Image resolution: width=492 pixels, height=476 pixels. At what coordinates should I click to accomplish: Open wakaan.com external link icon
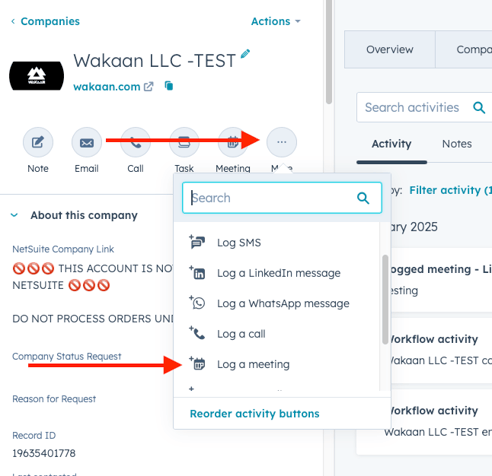(x=148, y=87)
